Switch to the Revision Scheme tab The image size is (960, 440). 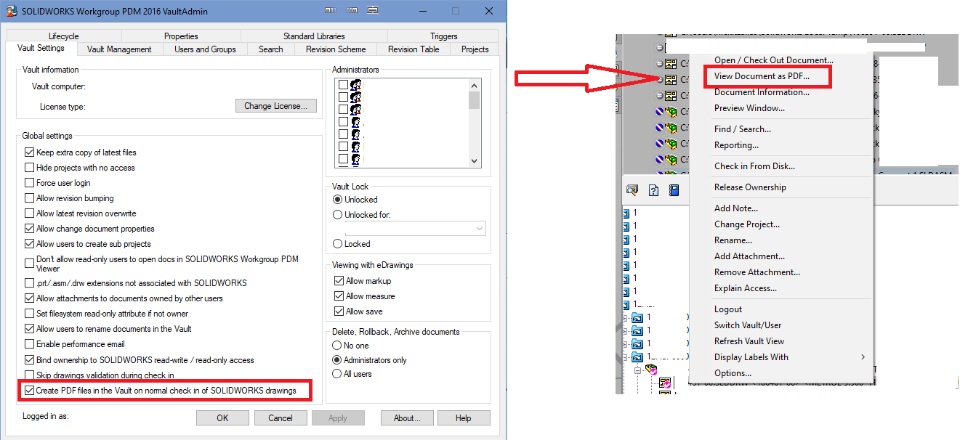(336, 50)
